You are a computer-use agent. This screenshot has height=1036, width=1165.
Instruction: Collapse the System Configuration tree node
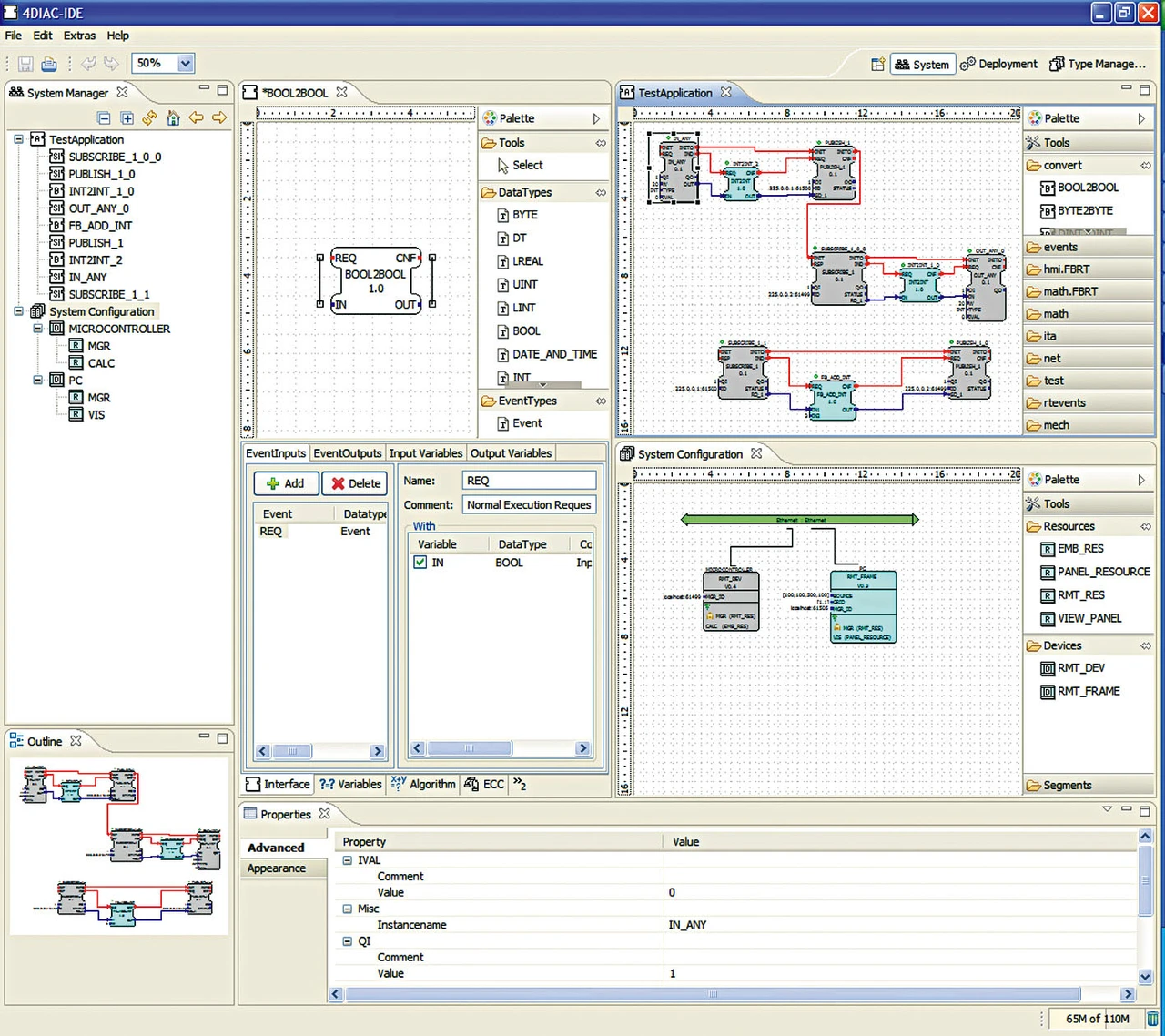click(18, 311)
